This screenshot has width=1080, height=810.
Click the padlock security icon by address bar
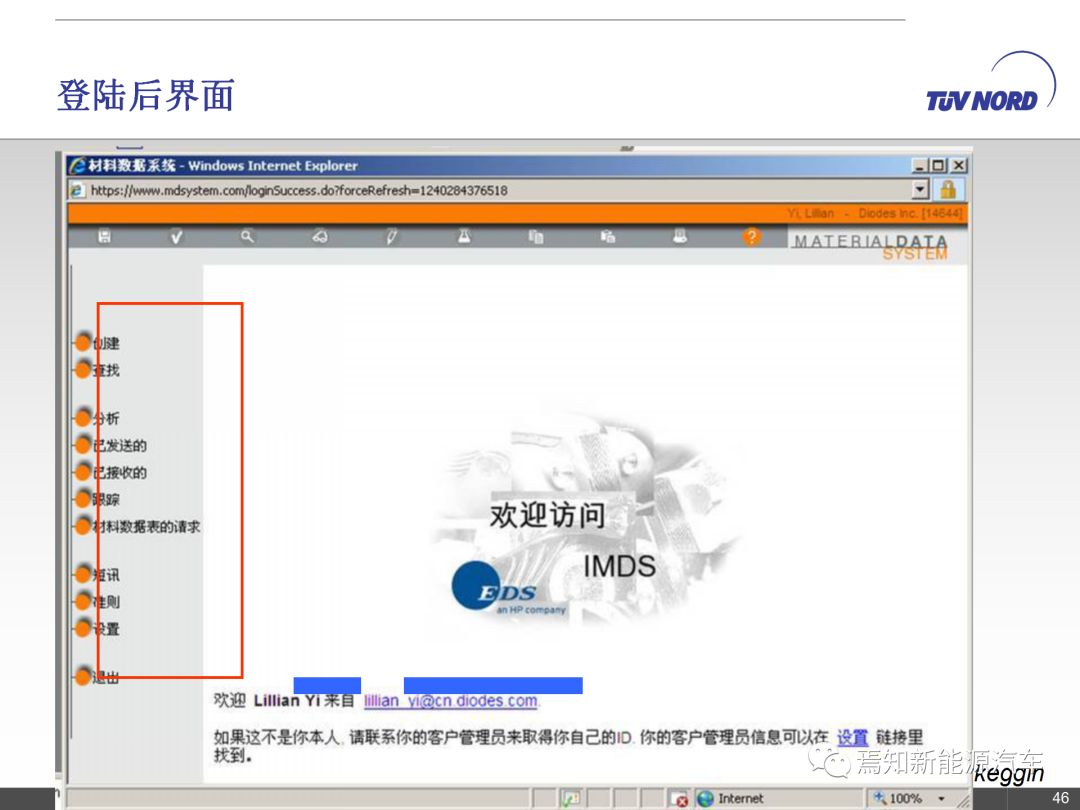click(947, 189)
